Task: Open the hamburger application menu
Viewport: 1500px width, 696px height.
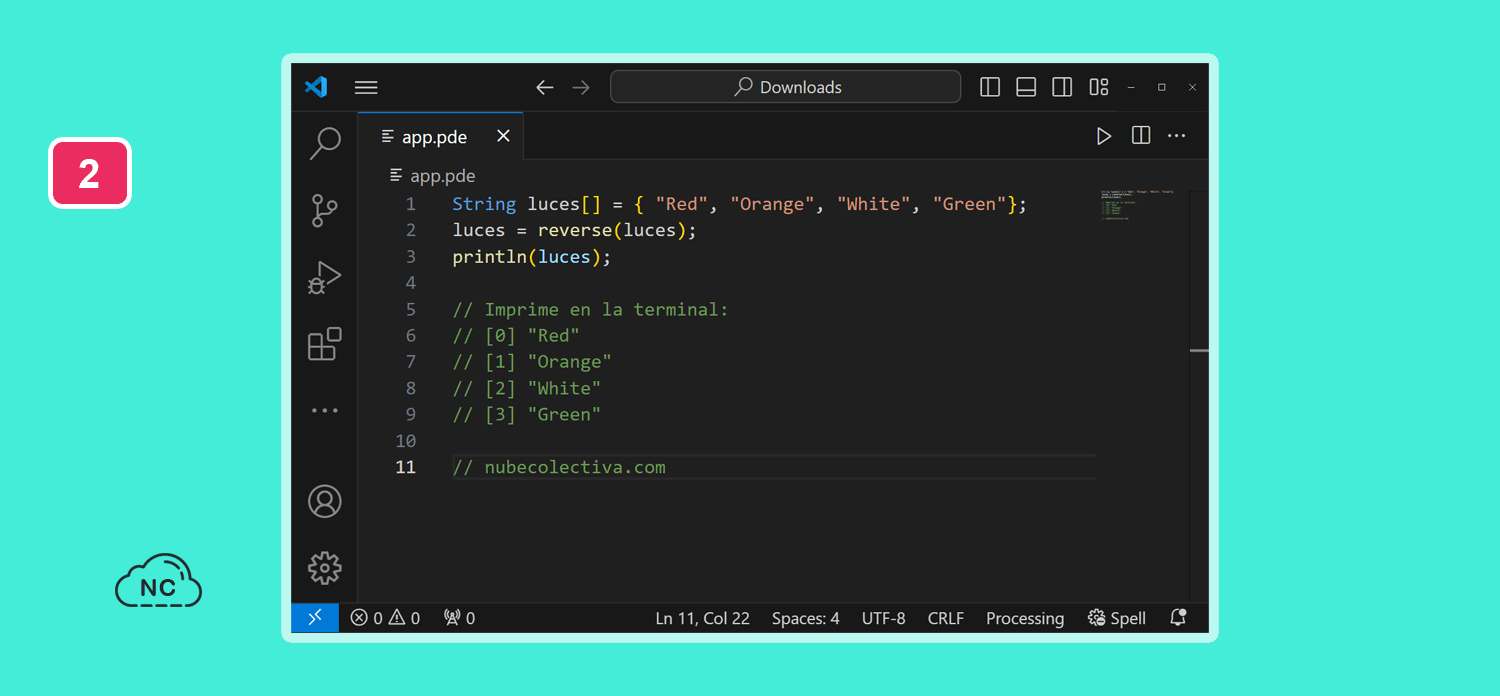Action: click(x=366, y=87)
